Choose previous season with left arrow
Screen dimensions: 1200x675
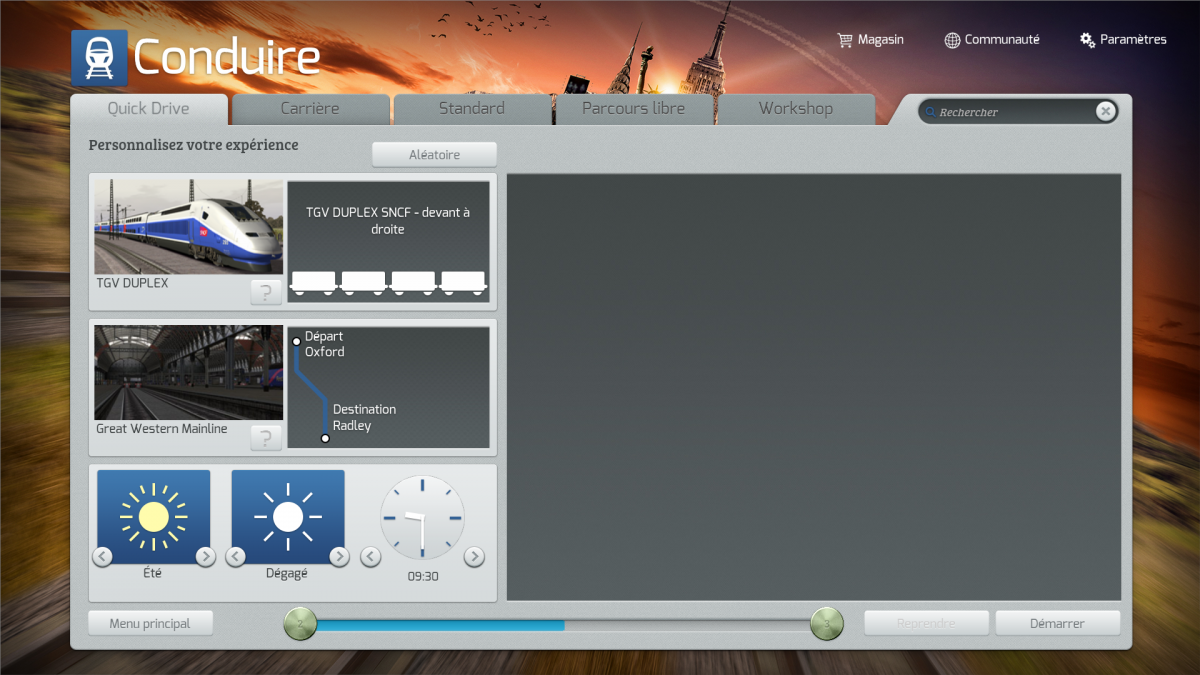(x=103, y=557)
